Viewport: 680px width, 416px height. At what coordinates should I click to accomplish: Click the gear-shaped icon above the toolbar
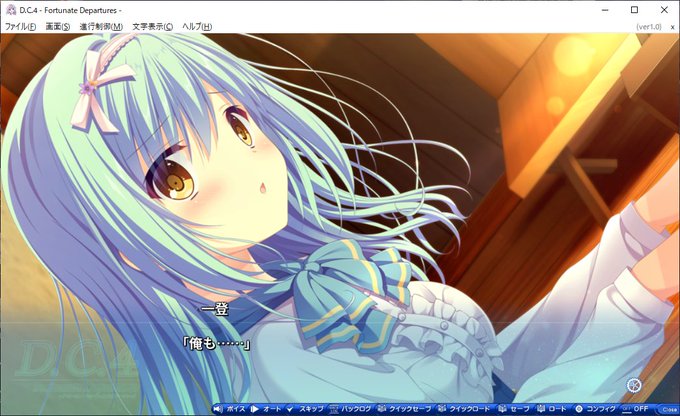click(x=634, y=384)
